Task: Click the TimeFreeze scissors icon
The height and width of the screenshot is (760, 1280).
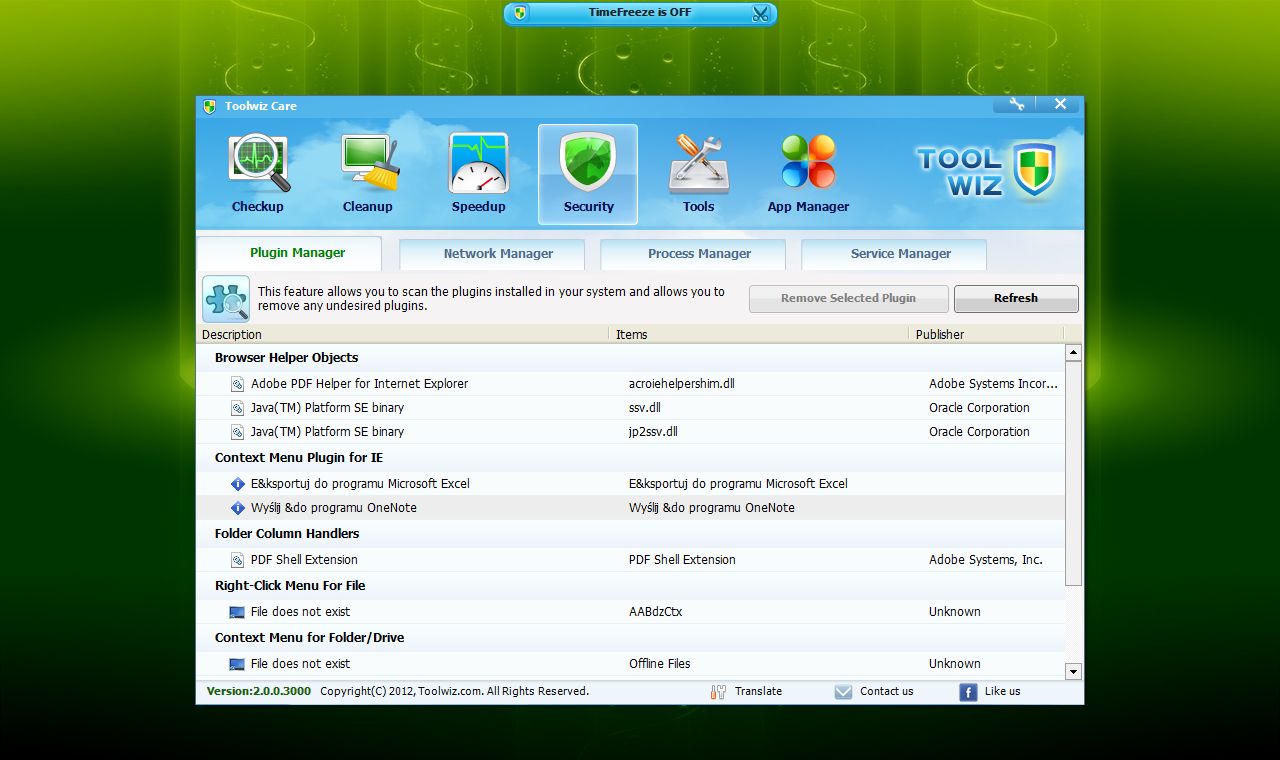Action: (x=760, y=13)
